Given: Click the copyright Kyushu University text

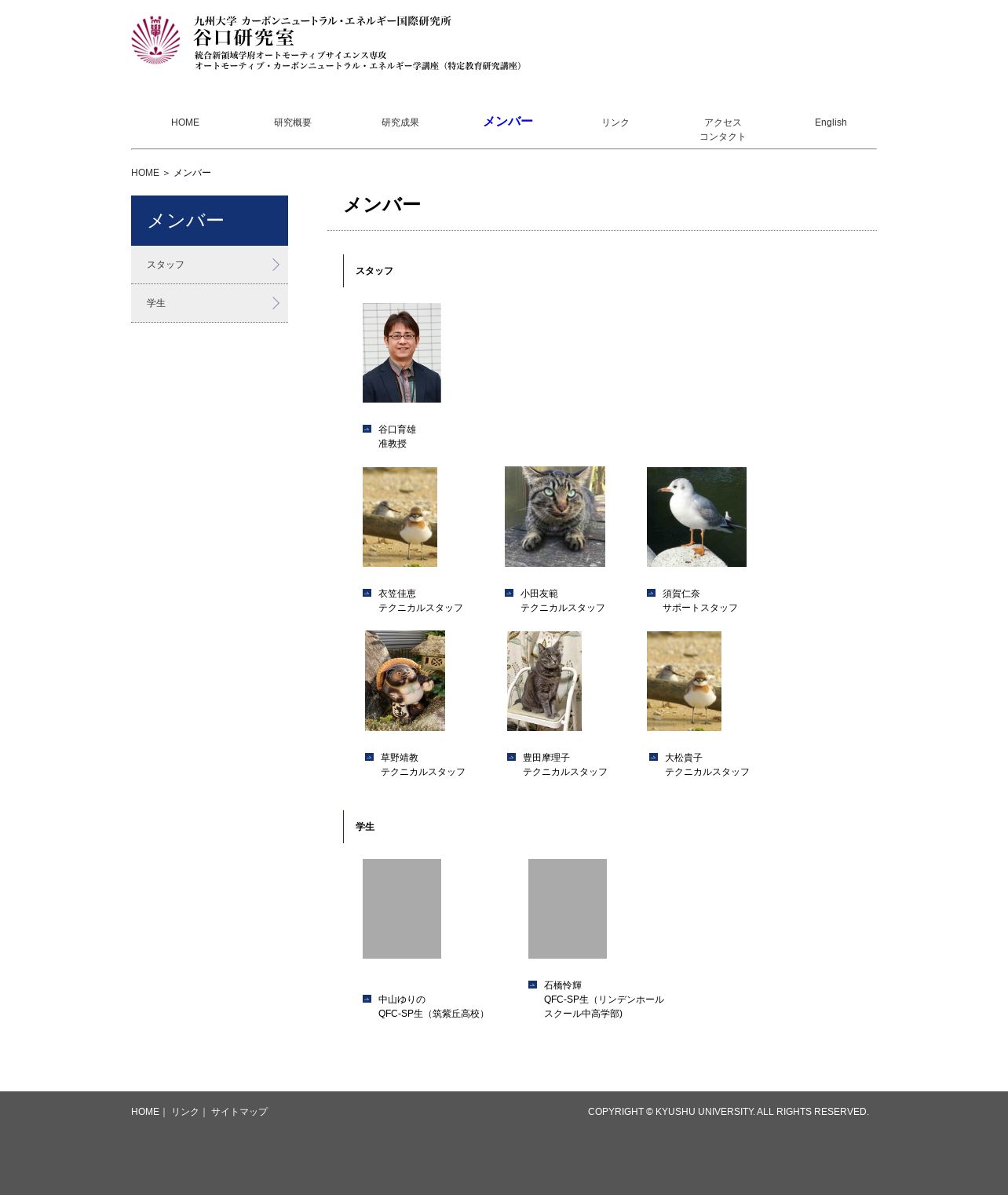Looking at the screenshot, I should [x=729, y=1112].
